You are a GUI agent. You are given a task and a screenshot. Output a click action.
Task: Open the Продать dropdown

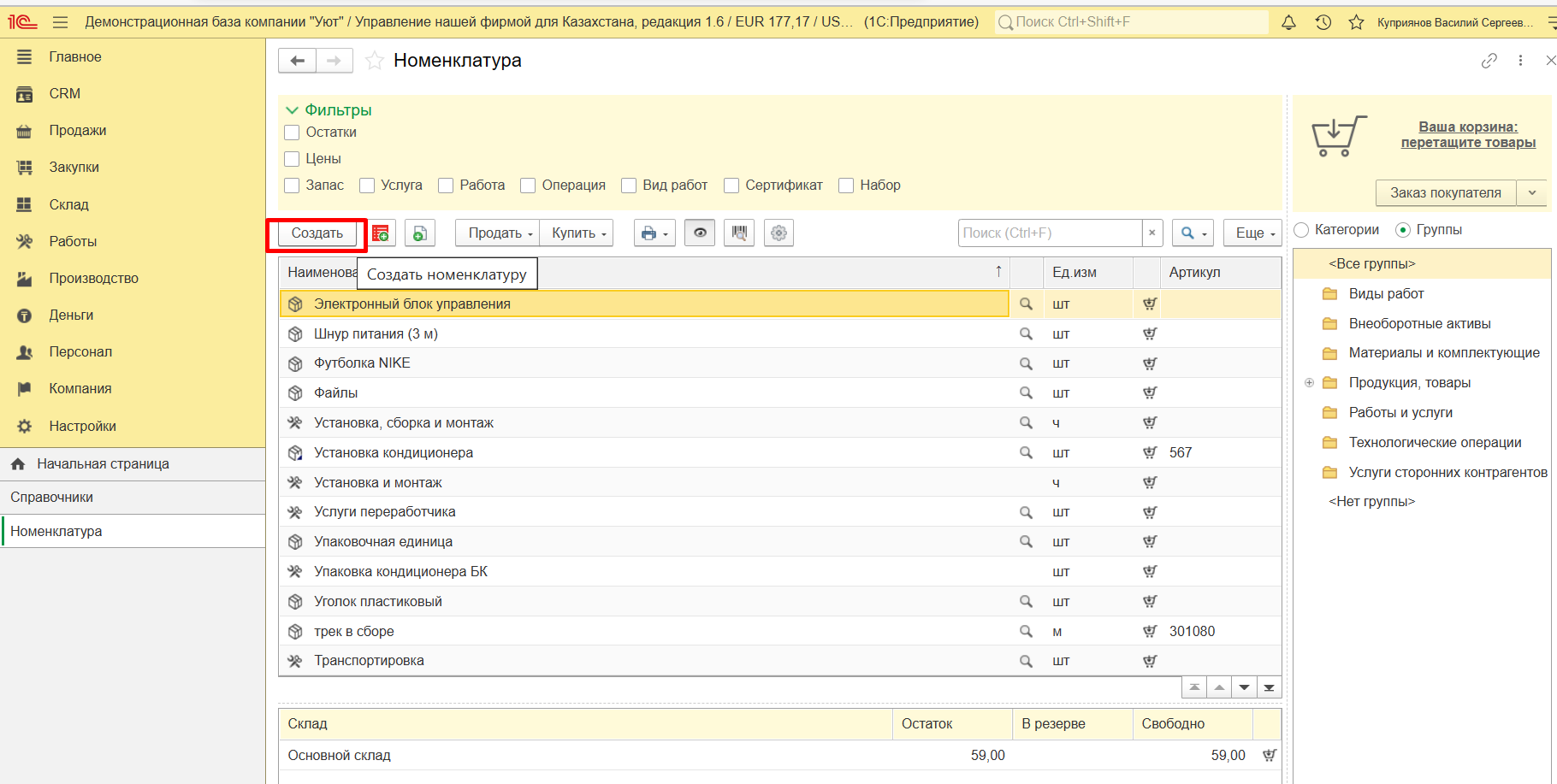tap(500, 233)
